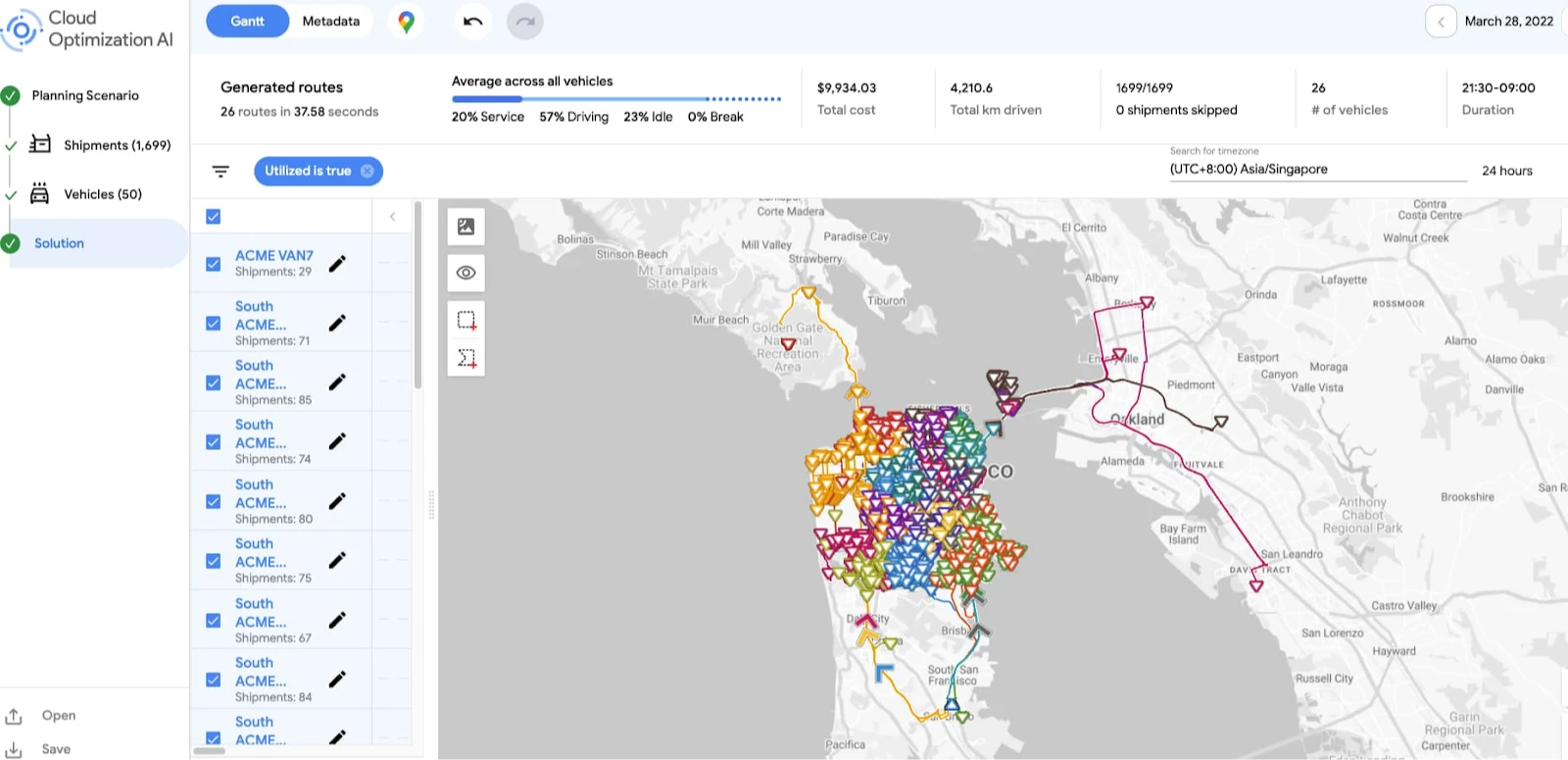Switch to the Metadata tab
The width and height of the screenshot is (1568, 760).
330,22
